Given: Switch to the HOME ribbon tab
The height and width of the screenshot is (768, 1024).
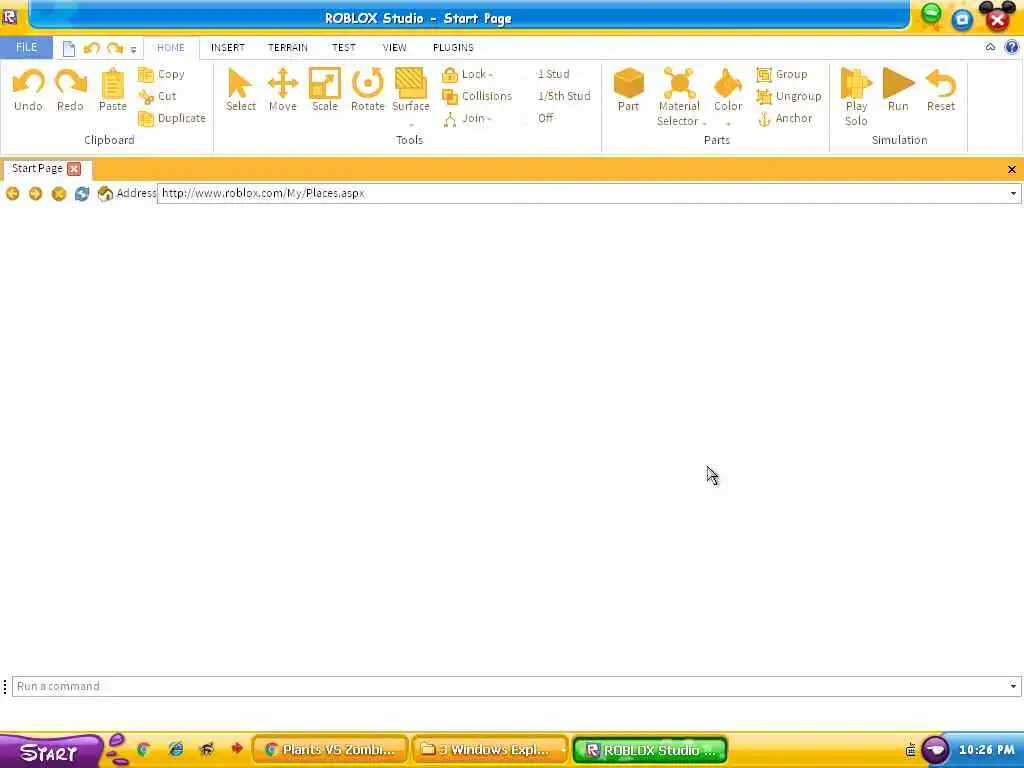Looking at the screenshot, I should click(170, 48).
